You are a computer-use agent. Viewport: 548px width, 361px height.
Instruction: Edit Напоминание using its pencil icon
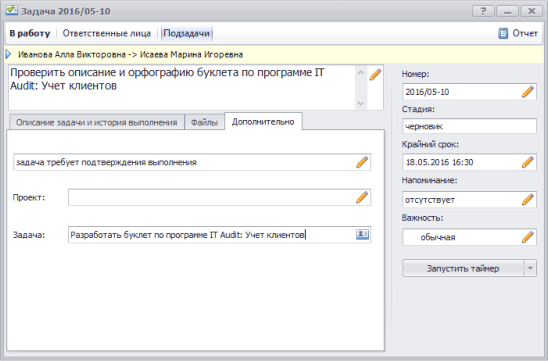[528, 200]
